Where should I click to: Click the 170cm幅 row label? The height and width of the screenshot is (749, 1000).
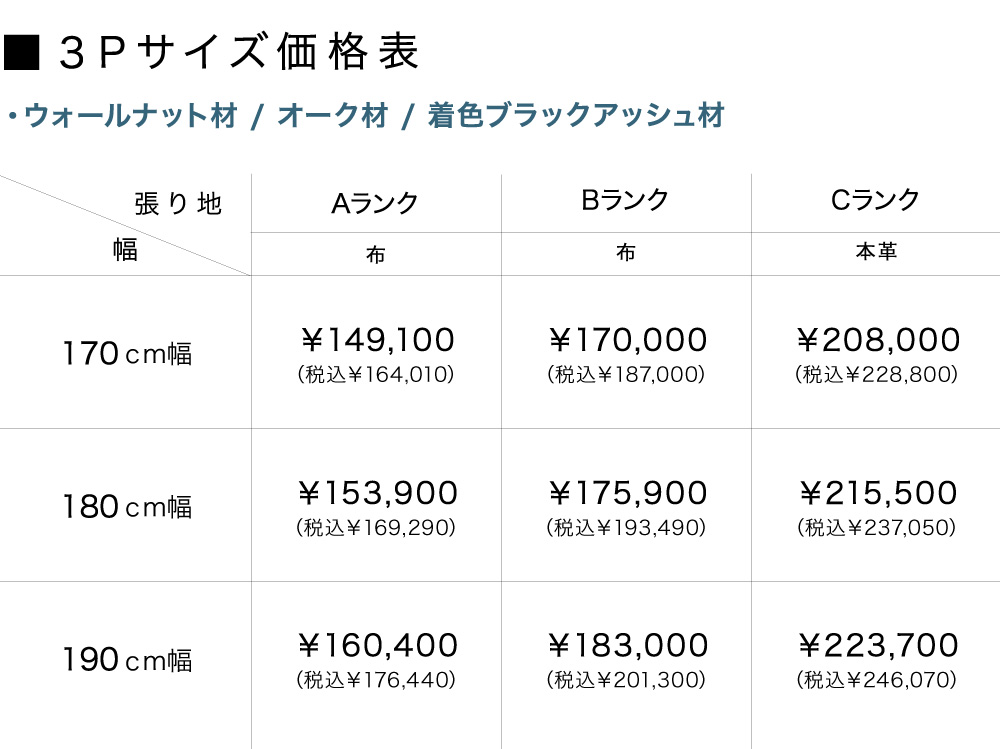pos(127,354)
